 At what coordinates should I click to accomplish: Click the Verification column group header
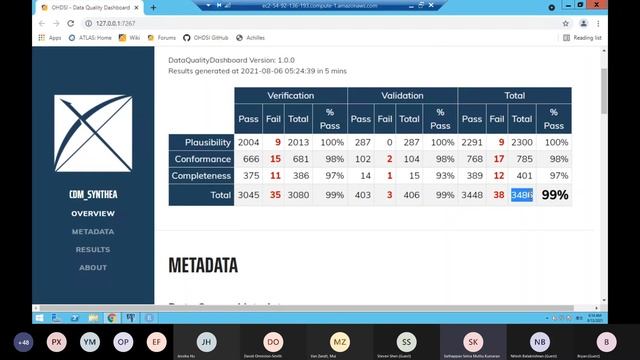pyautogui.click(x=291, y=96)
